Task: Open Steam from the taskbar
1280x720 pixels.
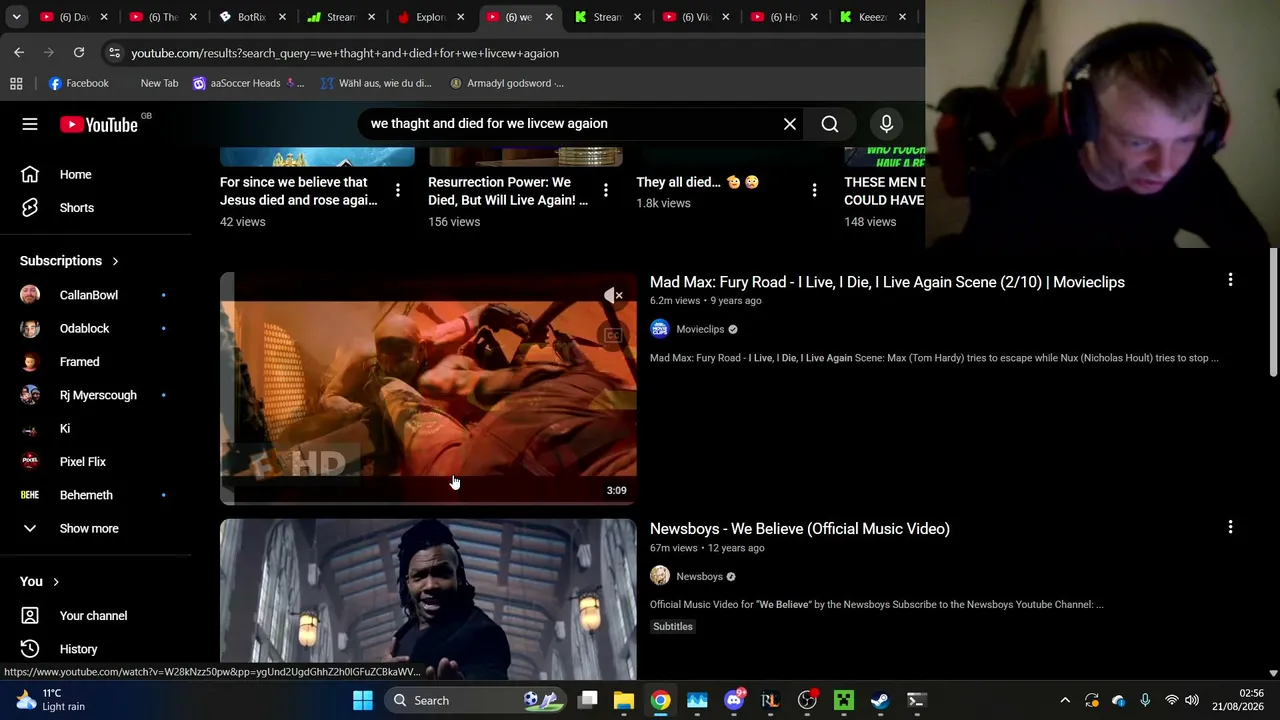Action: tap(880, 700)
